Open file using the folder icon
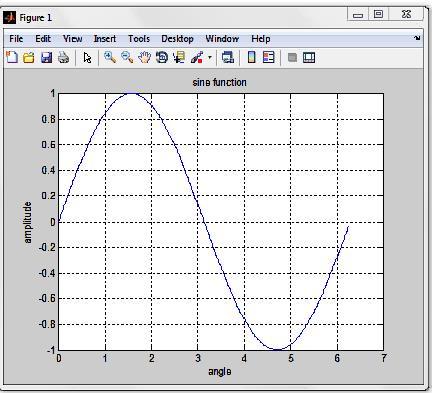432x393 pixels. point(29,58)
